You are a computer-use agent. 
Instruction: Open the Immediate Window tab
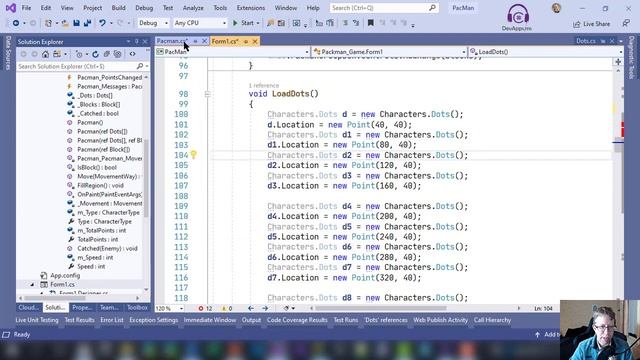tap(210, 320)
